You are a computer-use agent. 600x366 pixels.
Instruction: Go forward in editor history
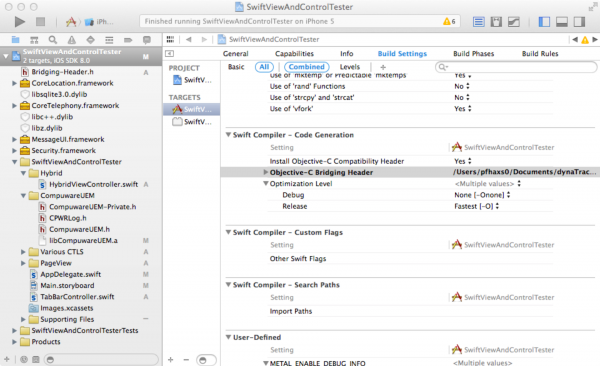click(204, 39)
